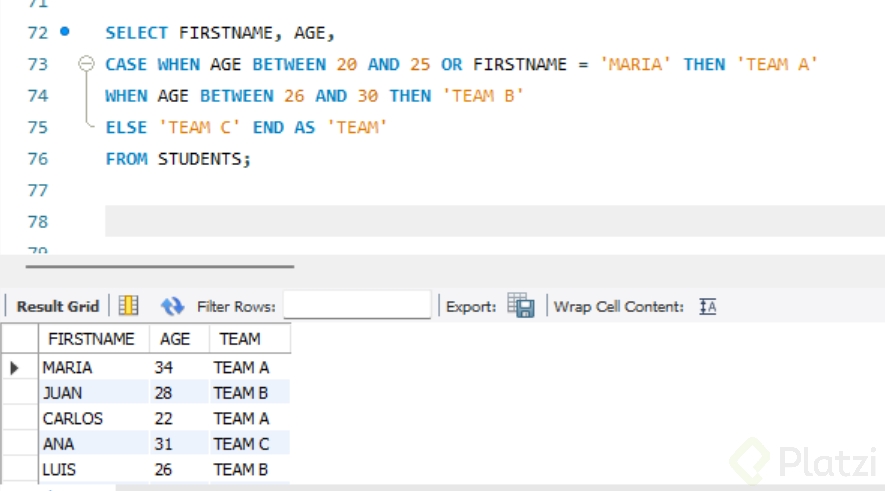Image resolution: width=885 pixels, height=491 pixels.
Task: Export the recordset to a file
Action: tap(521, 306)
